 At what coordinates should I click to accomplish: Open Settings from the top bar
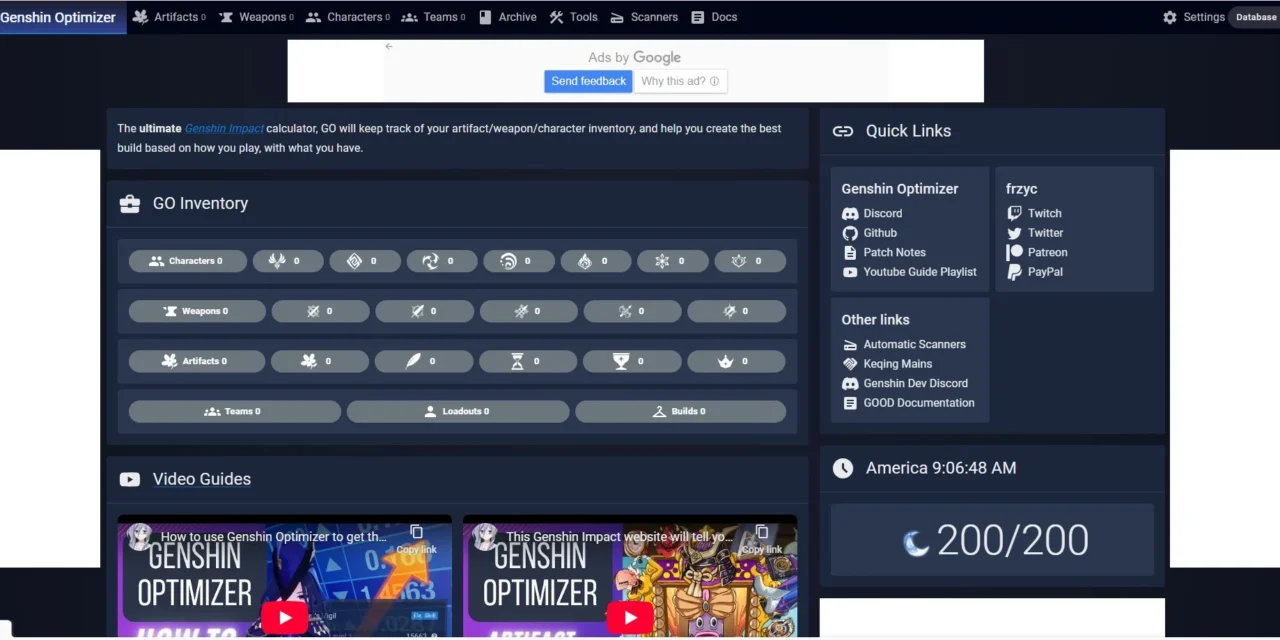1193,17
